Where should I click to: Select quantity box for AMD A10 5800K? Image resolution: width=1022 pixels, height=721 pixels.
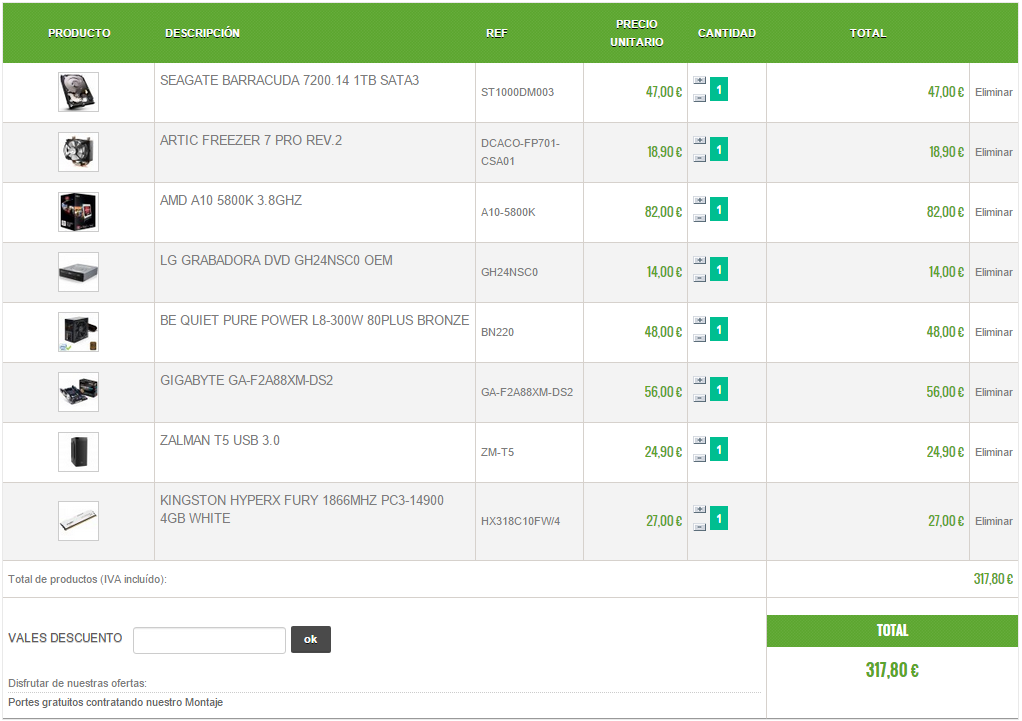(718, 209)
